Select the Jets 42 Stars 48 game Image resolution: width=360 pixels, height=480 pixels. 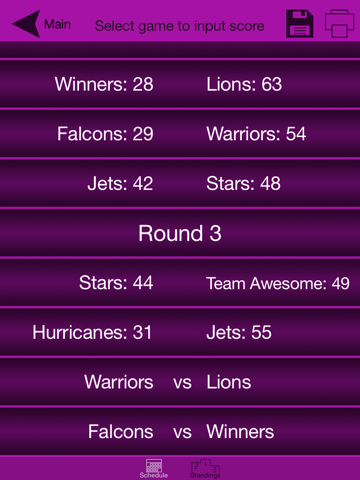click(x=180, y=183)
